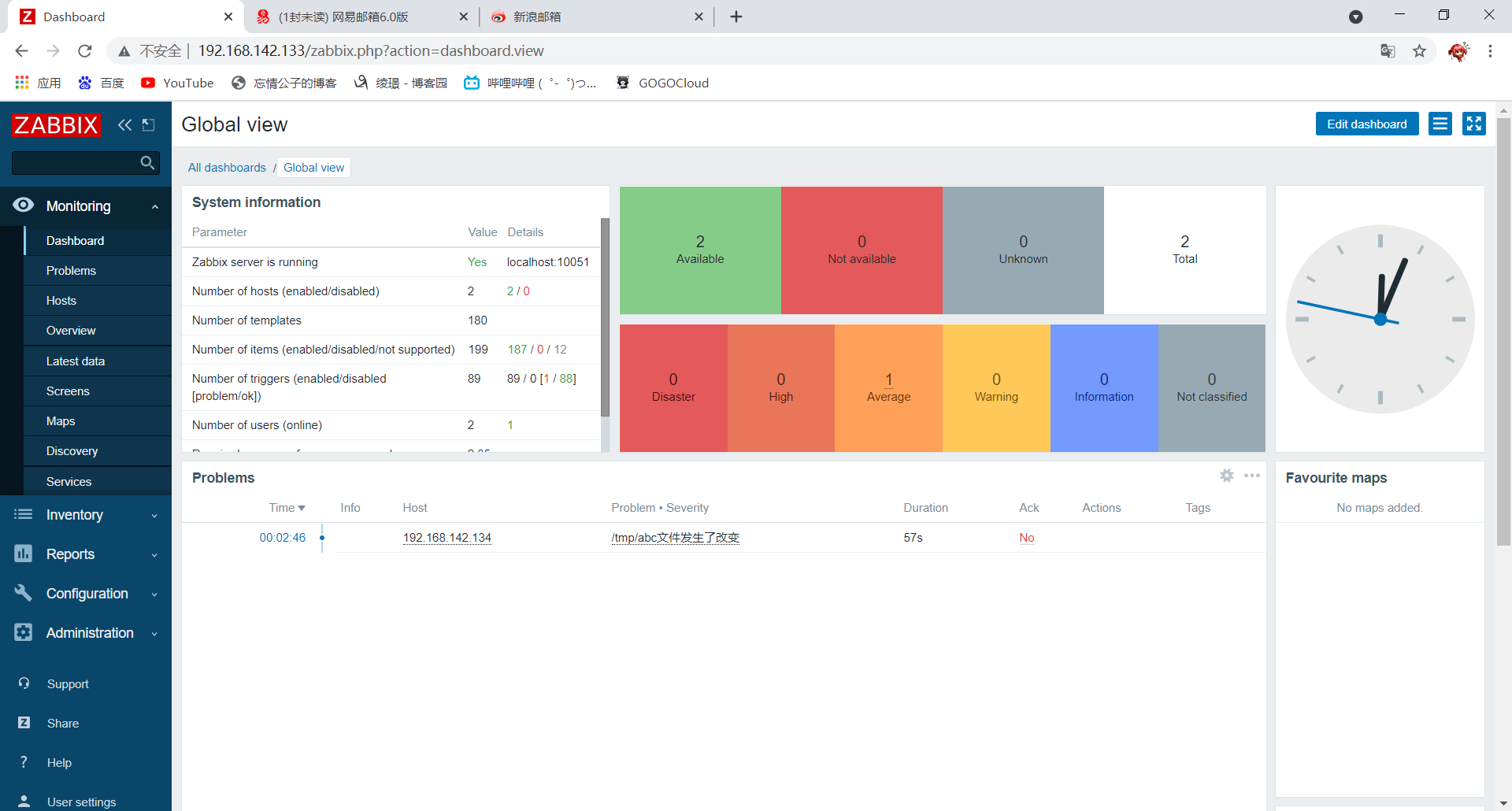Open Chrome tab search dropdown
Screen dimensions: 1512x811
coord(1355,17)
